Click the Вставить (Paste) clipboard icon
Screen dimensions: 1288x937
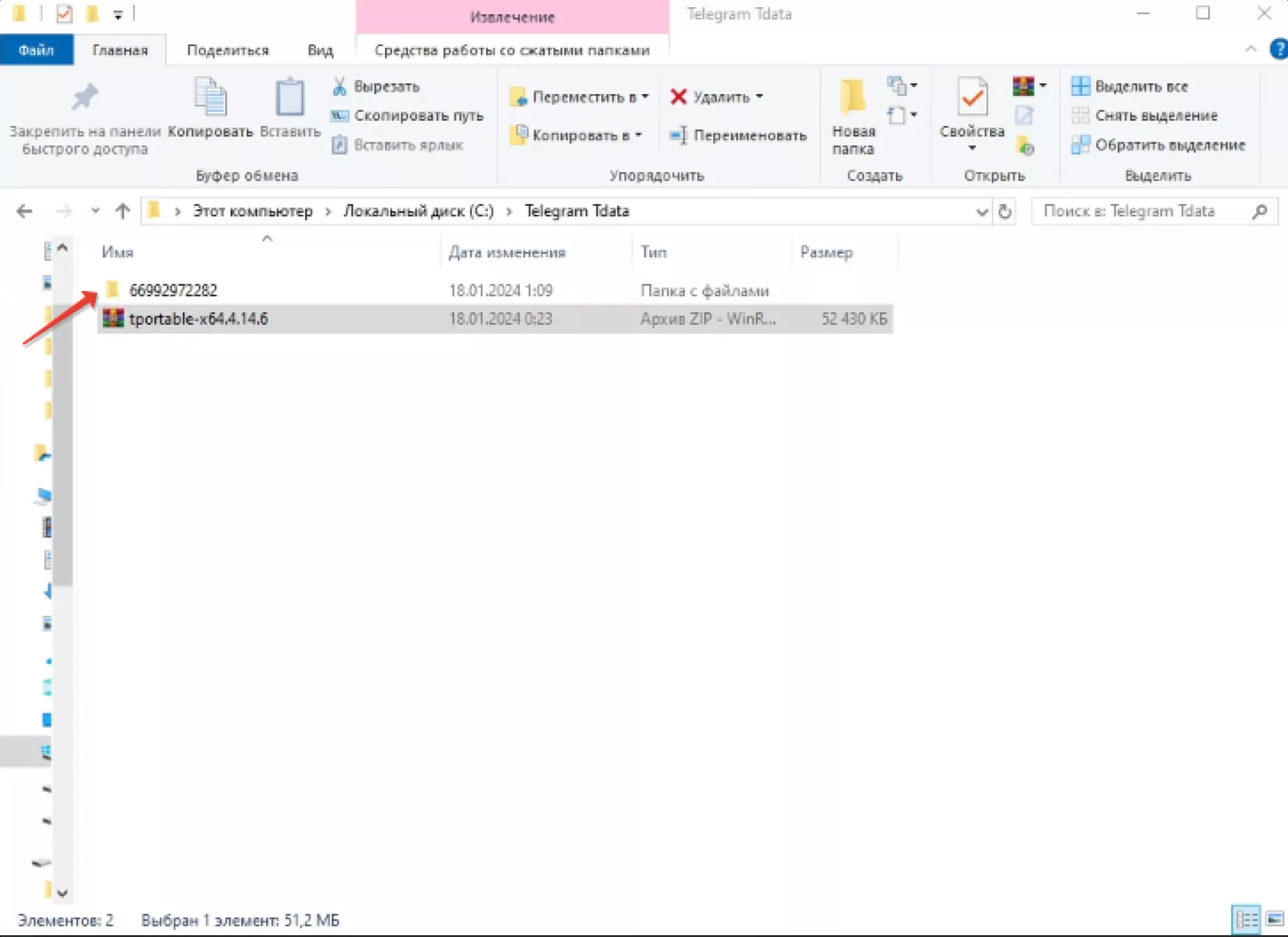[x=290, y=97]
